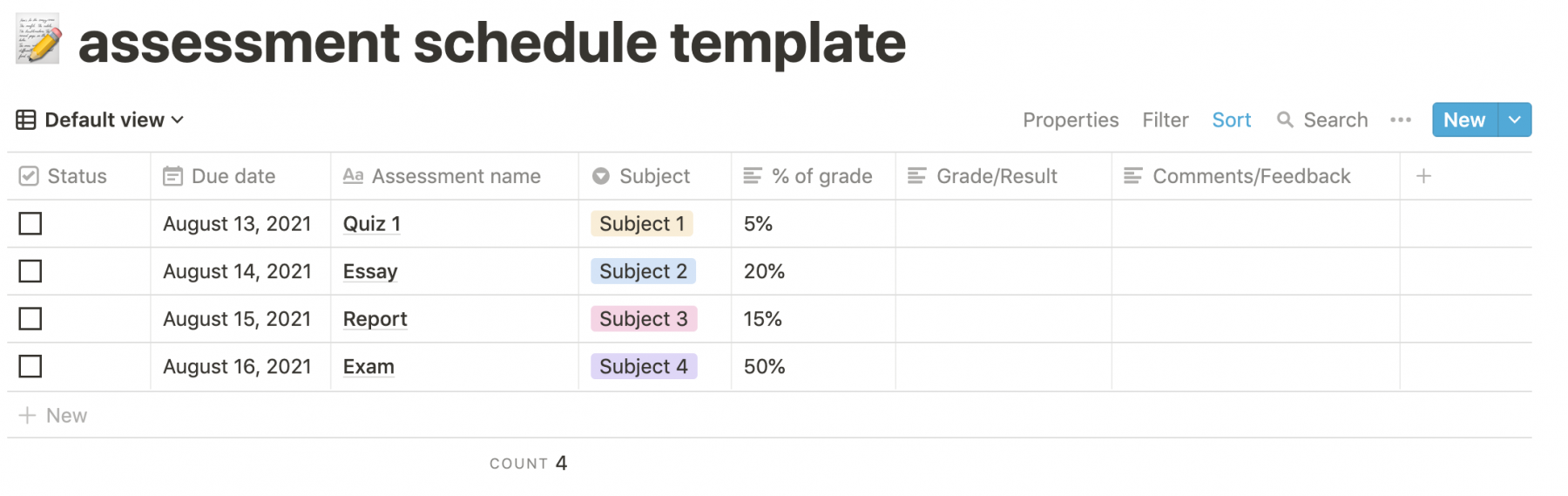Click the Due date calendar header icon
The height and width of the screenshot is (496, 1568).
tap(172, 176)
